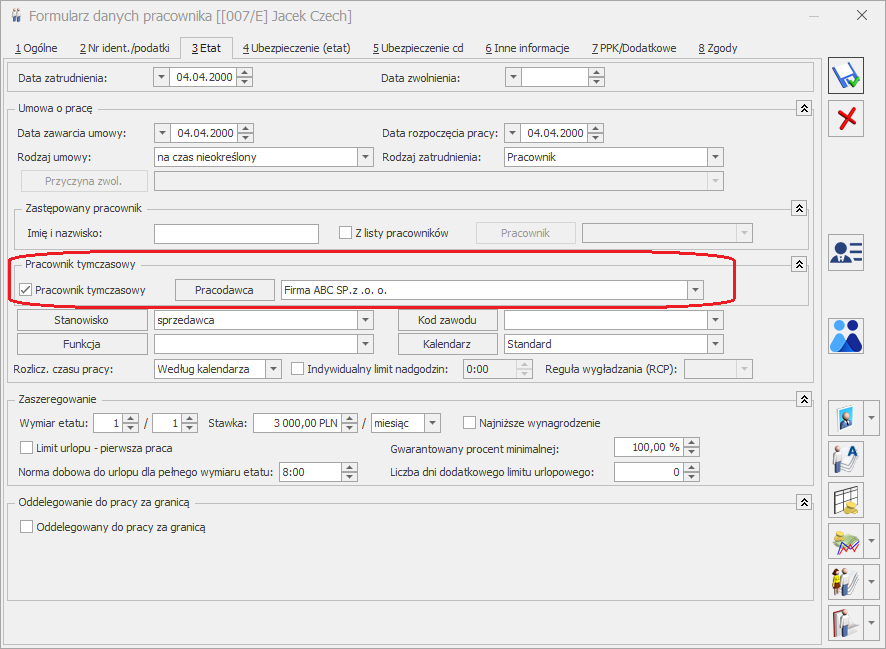The height and width of the screenshot is (649, 886).
Task: Click the Imię i nazwisko input field
Action: pos(236,233)
